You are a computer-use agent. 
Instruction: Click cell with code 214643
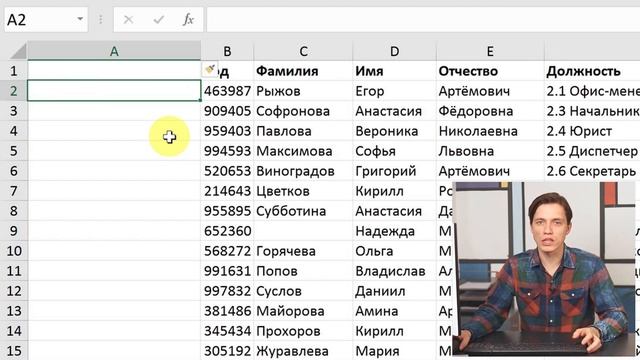coord(227,191)
